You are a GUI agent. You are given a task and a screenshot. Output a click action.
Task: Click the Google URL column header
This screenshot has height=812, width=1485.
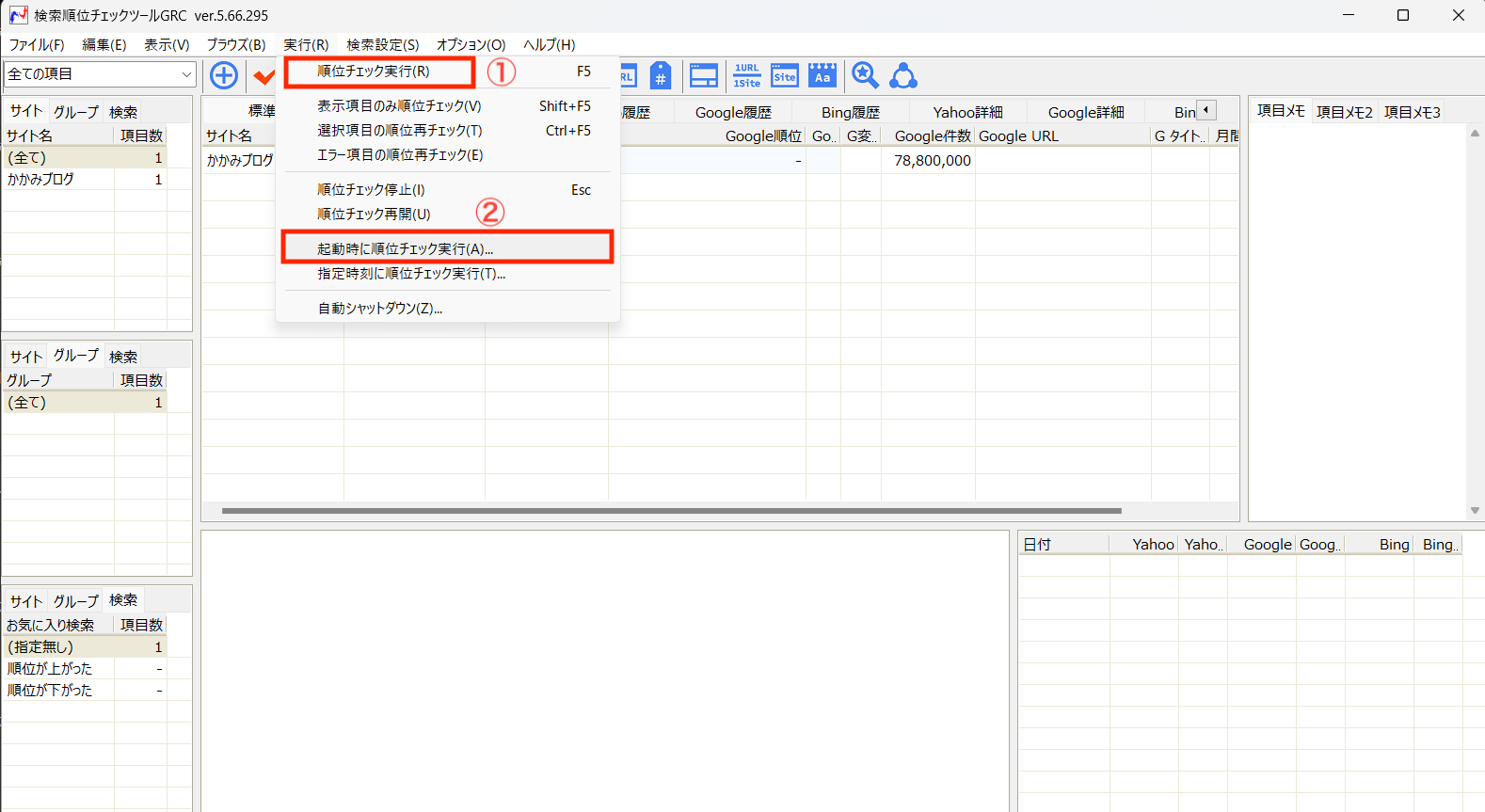point(1063,135)
